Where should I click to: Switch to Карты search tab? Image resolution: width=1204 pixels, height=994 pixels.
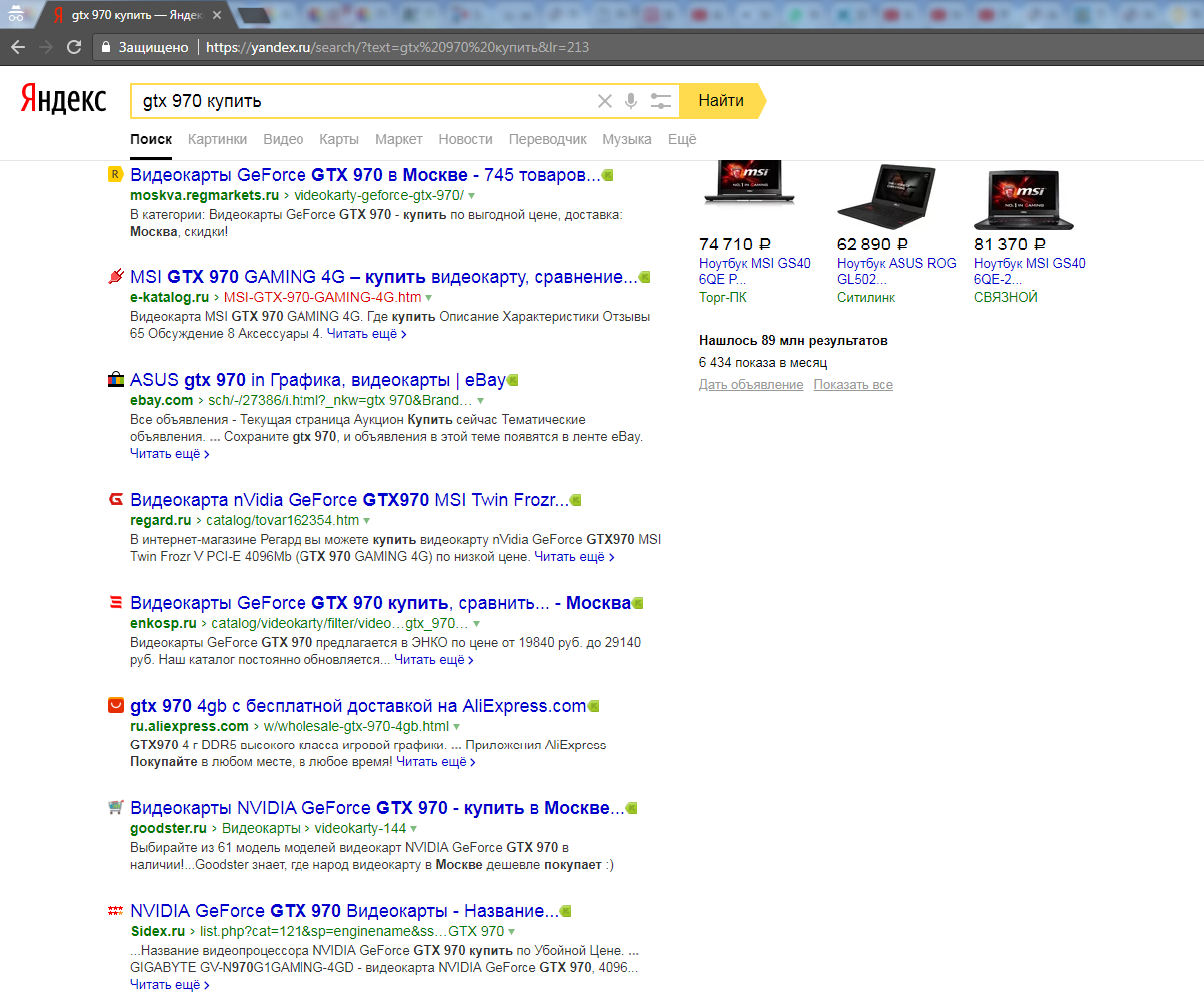tap(339, 139)
